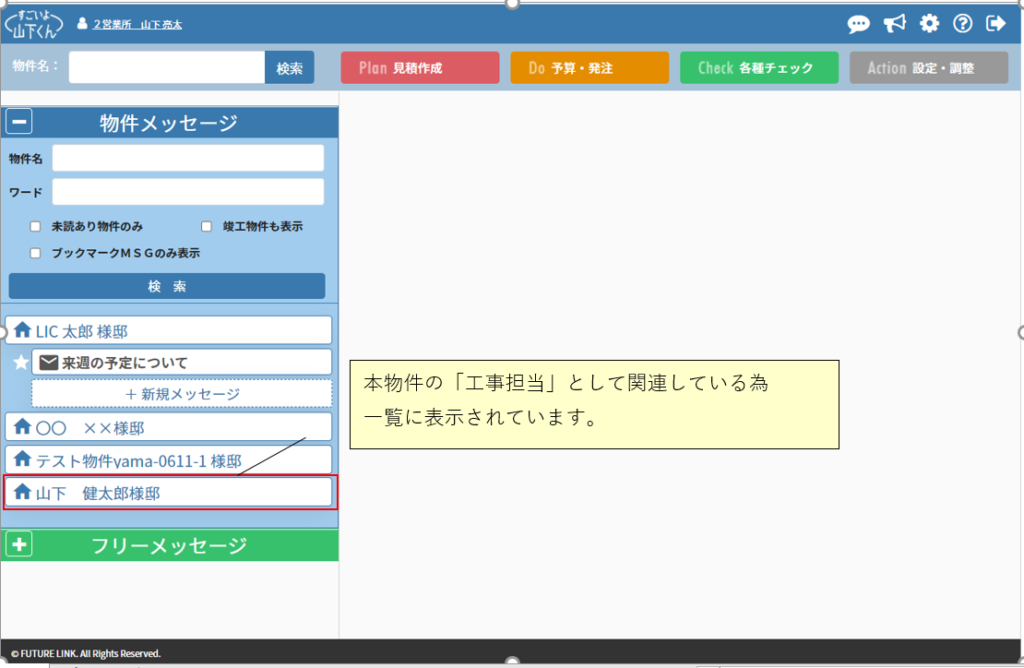
Task: Expand the フリーメッセージ panel
Action: [x=18, y=544]
